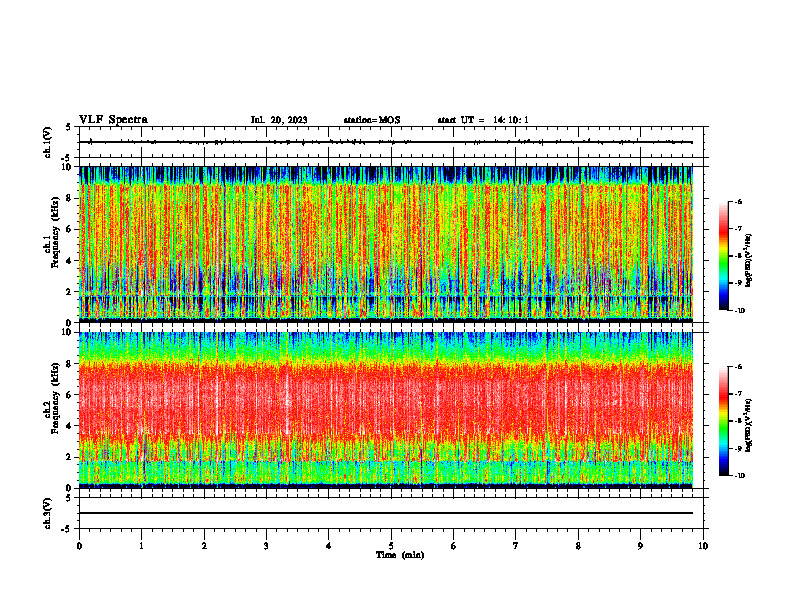Click the "ch.3(V)" waveform axis label

(x=48, y=513)
